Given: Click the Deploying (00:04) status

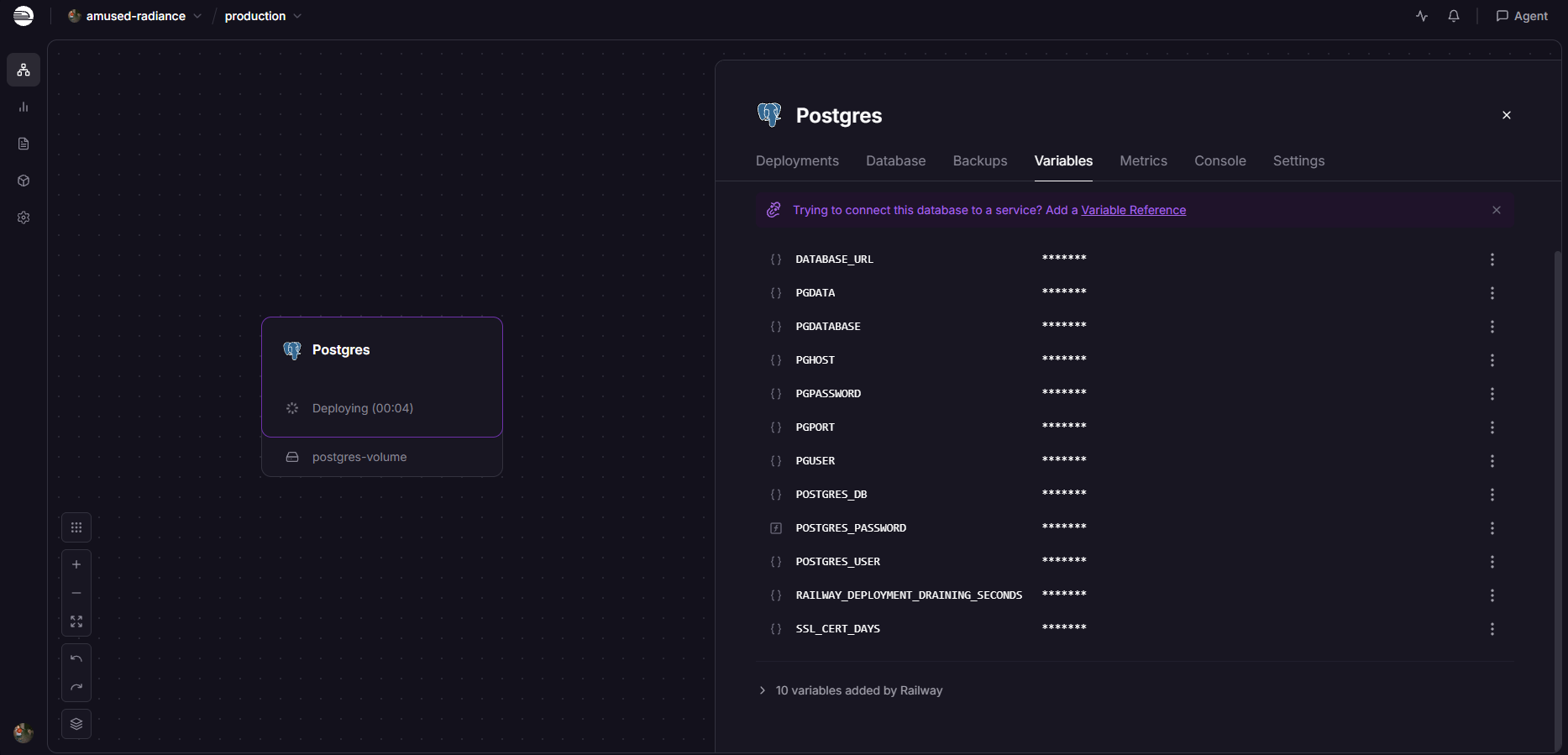Looking at the screenshot, I should coord(362,408).
